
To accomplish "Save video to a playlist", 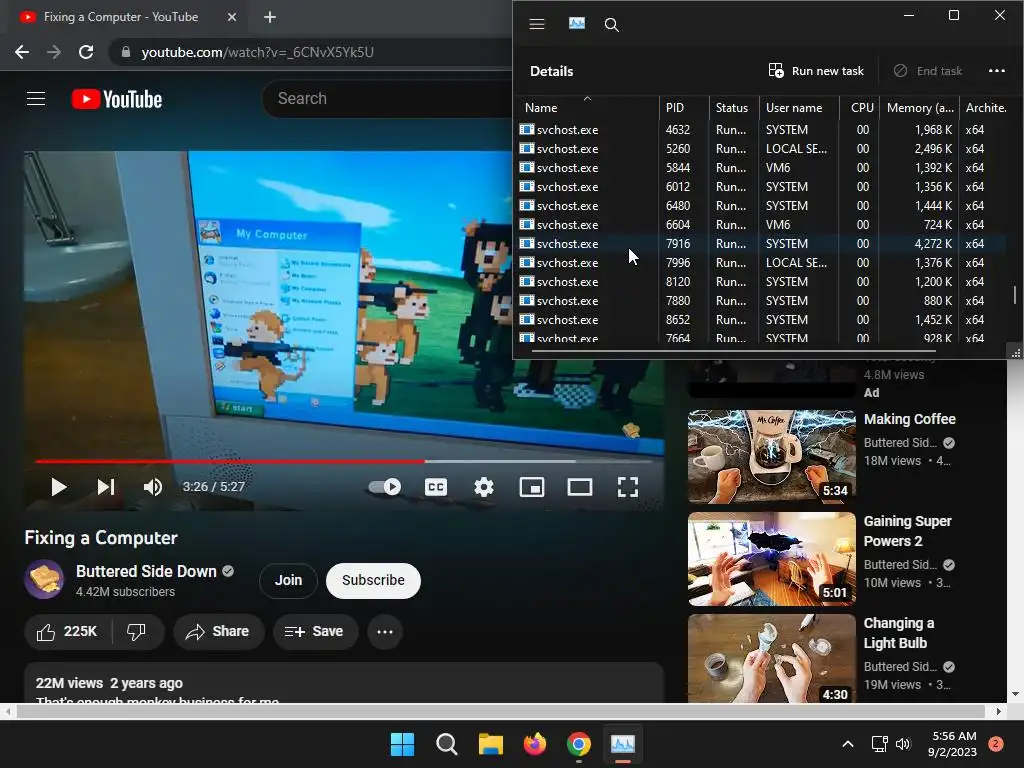I will [315, 632].
